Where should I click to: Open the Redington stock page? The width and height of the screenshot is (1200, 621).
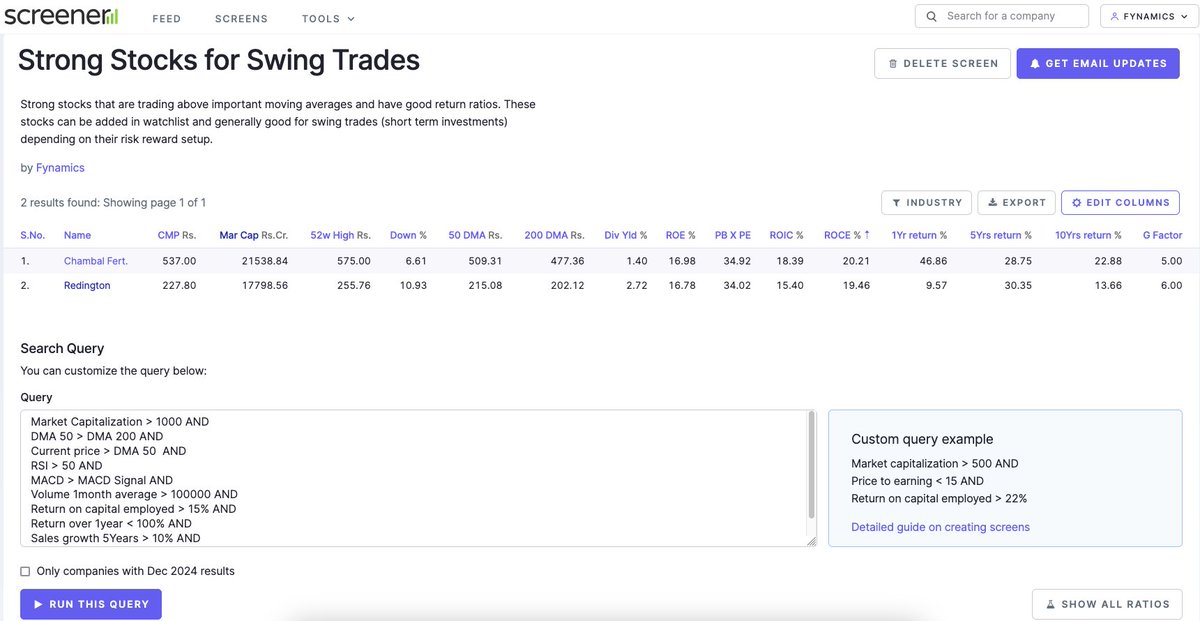pos(86,284)
